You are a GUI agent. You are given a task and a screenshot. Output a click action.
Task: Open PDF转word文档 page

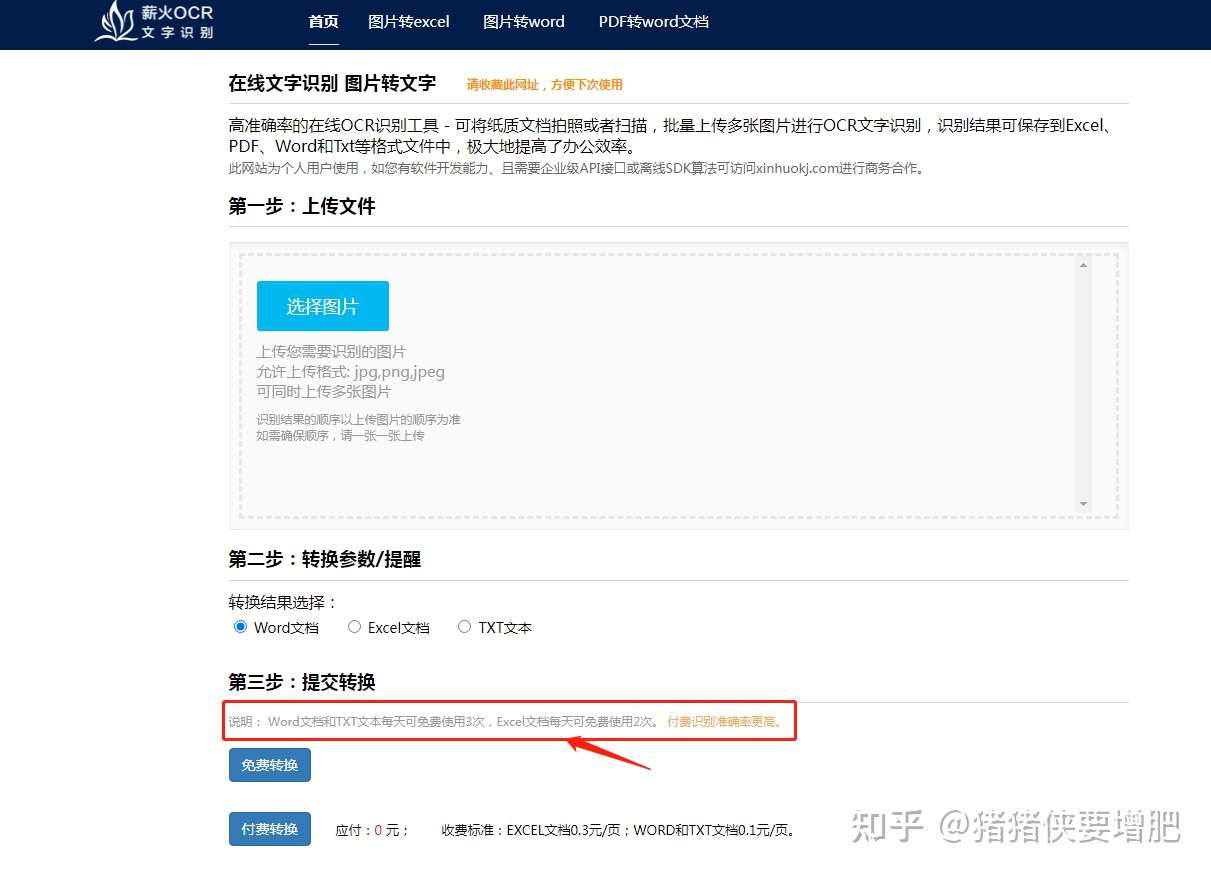(x=654, y=21)
